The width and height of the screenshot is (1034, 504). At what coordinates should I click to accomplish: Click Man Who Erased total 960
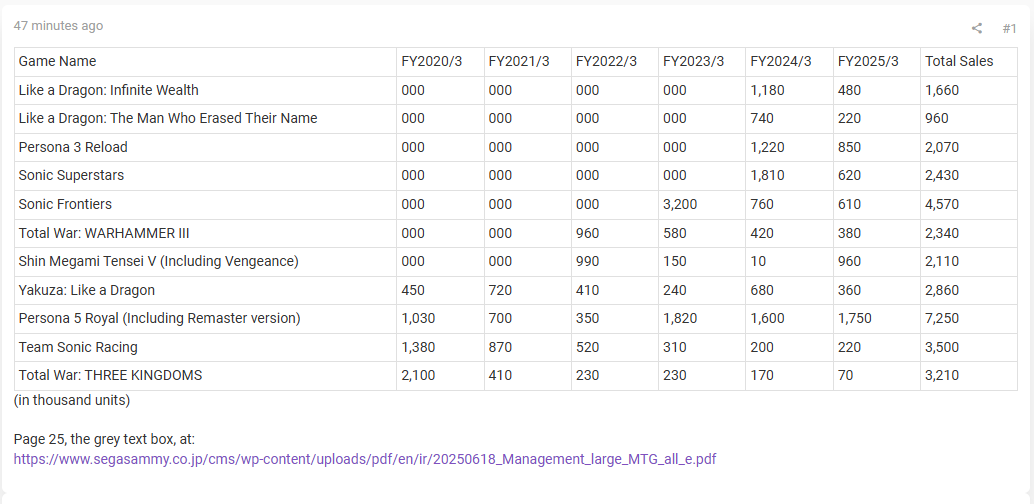(969, 119)
